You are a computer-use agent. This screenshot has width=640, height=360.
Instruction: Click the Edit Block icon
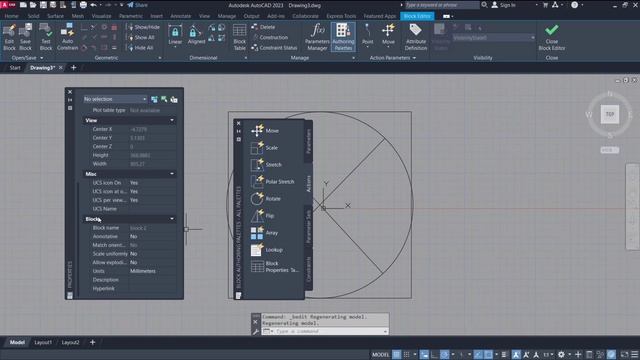pos(9,37)
